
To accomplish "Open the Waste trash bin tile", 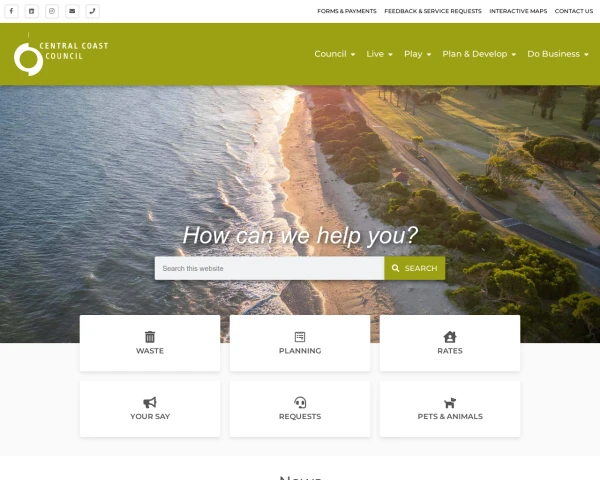I will tap(150, 343).
